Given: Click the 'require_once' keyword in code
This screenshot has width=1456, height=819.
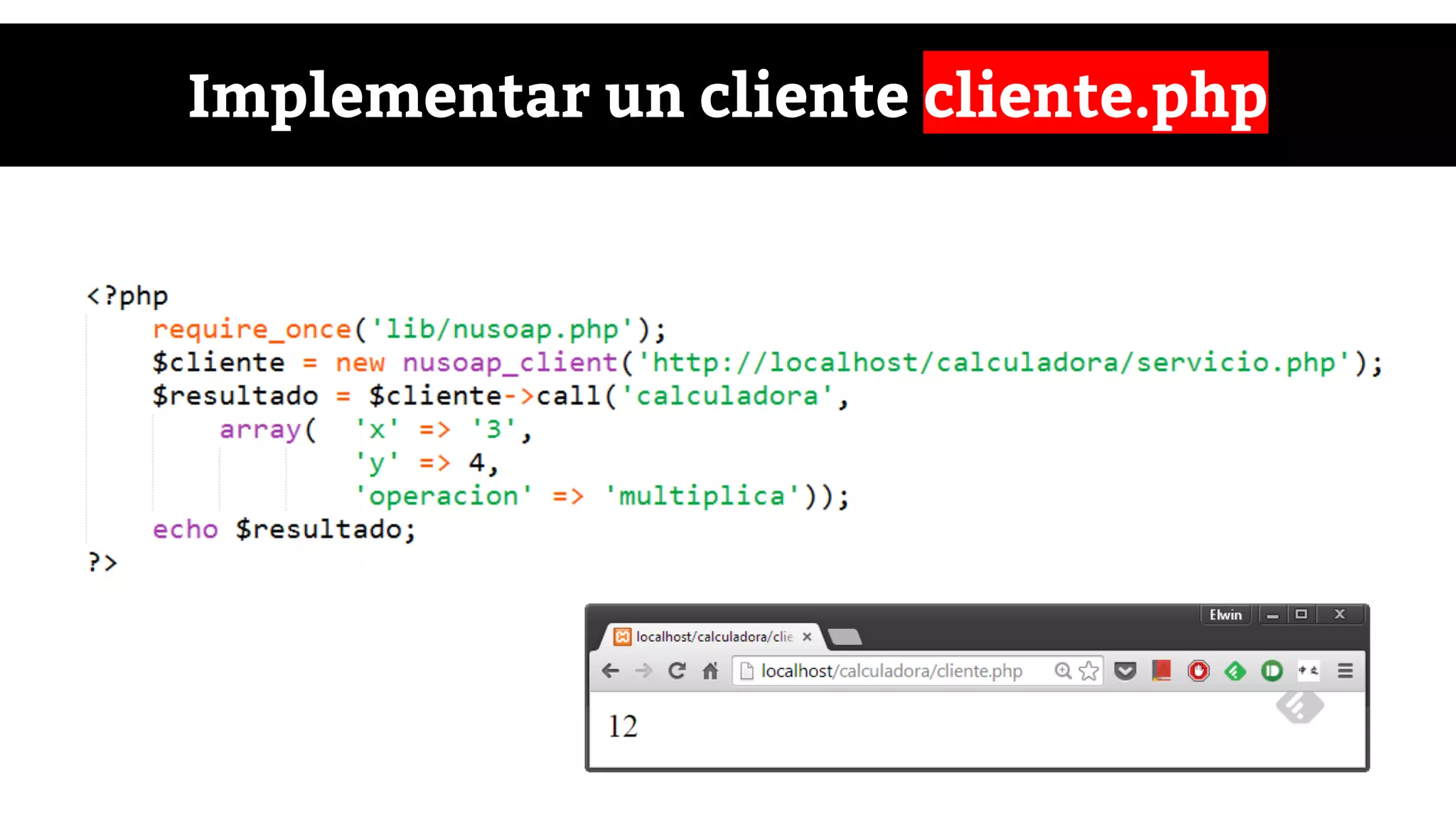Looking at the screenshot, I should (x=252, y=329).
